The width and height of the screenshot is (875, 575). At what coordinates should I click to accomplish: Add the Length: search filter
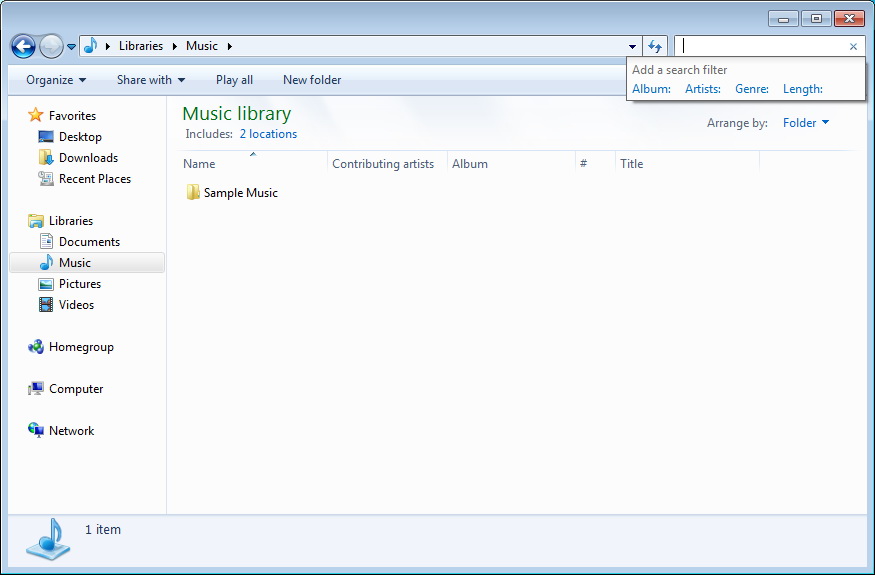802,89
